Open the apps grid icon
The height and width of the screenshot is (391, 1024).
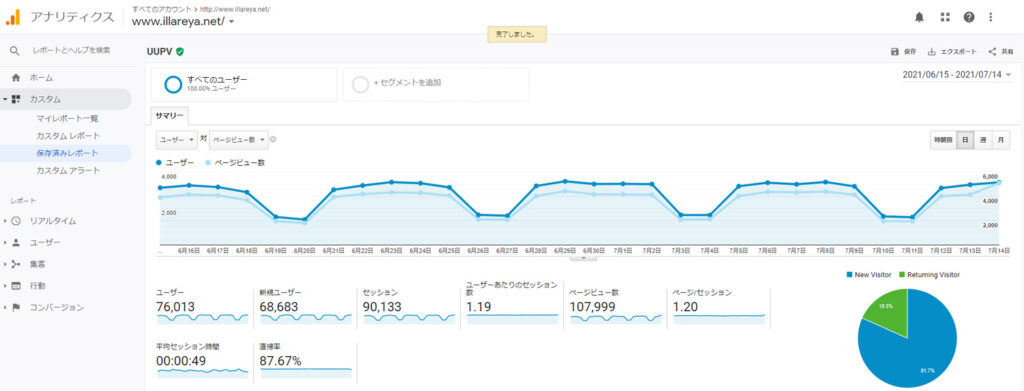tap(944, 18)
